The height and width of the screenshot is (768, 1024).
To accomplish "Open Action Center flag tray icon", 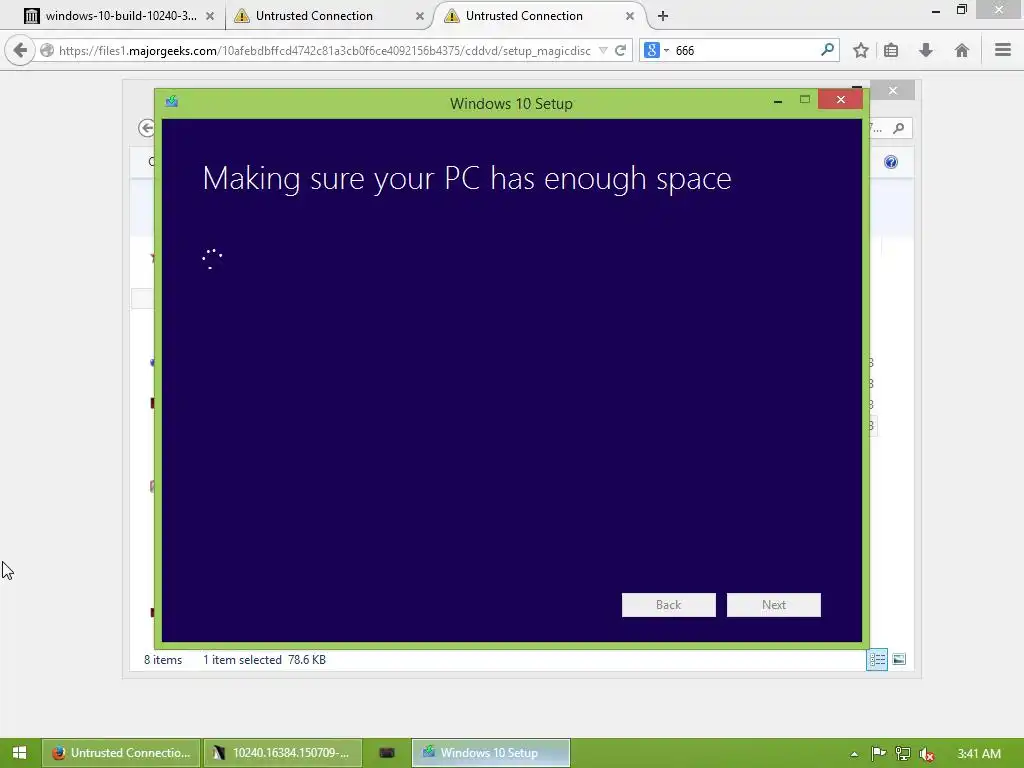I will tap(878, 754).
